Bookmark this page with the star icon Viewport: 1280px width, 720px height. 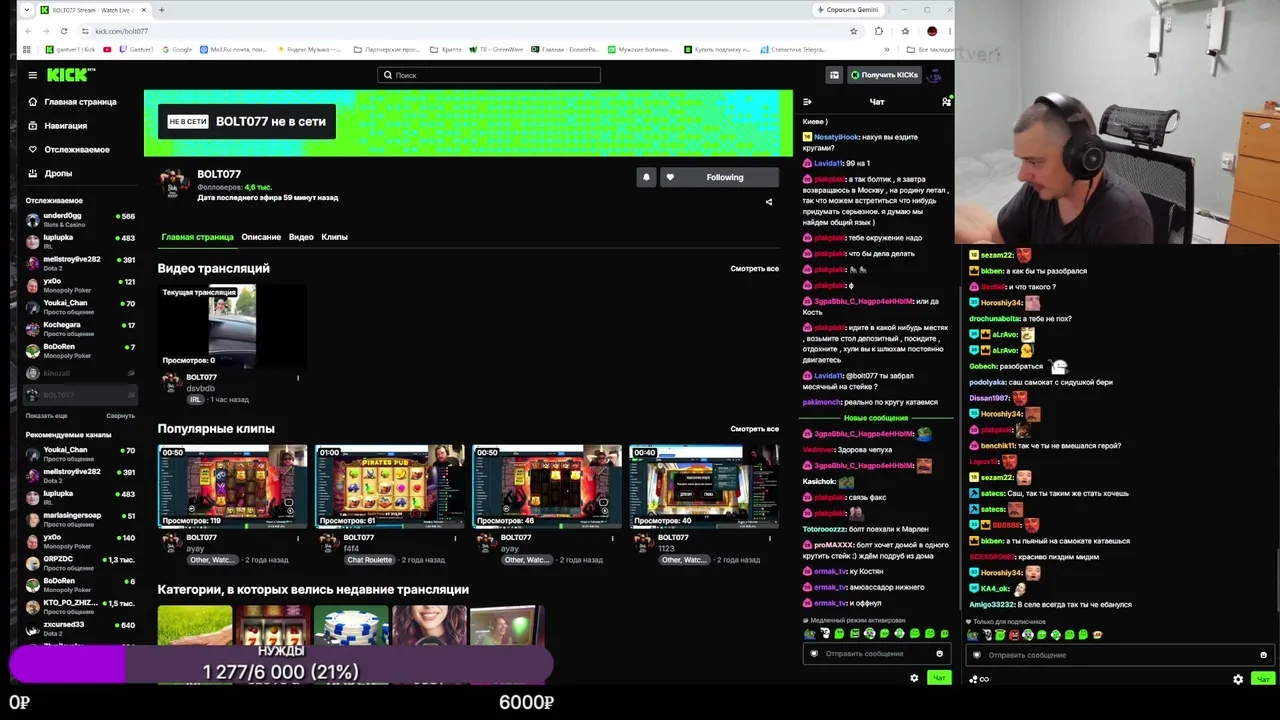pyautogui.click(x=853, y=31)
